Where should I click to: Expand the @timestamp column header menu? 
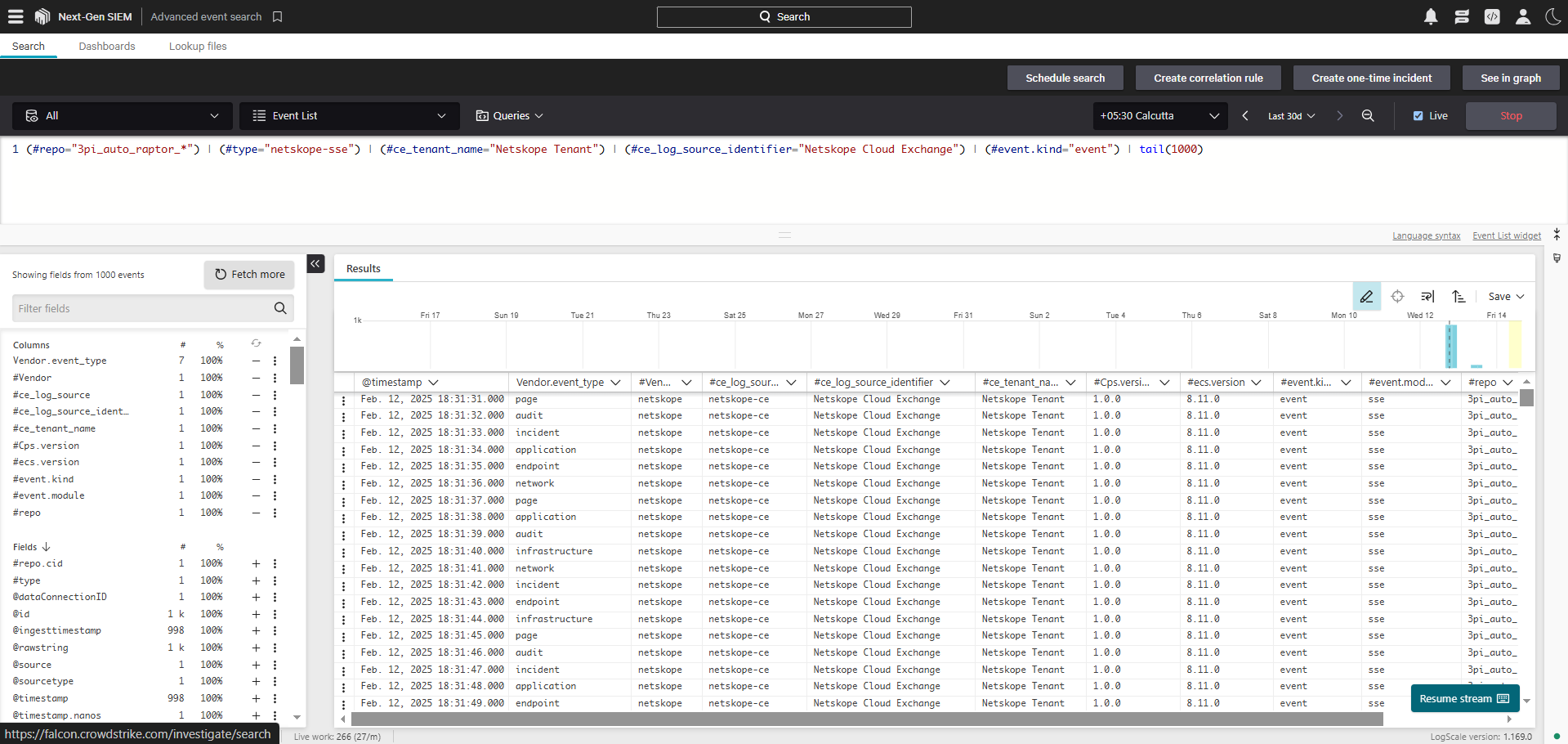pos(434,383)
